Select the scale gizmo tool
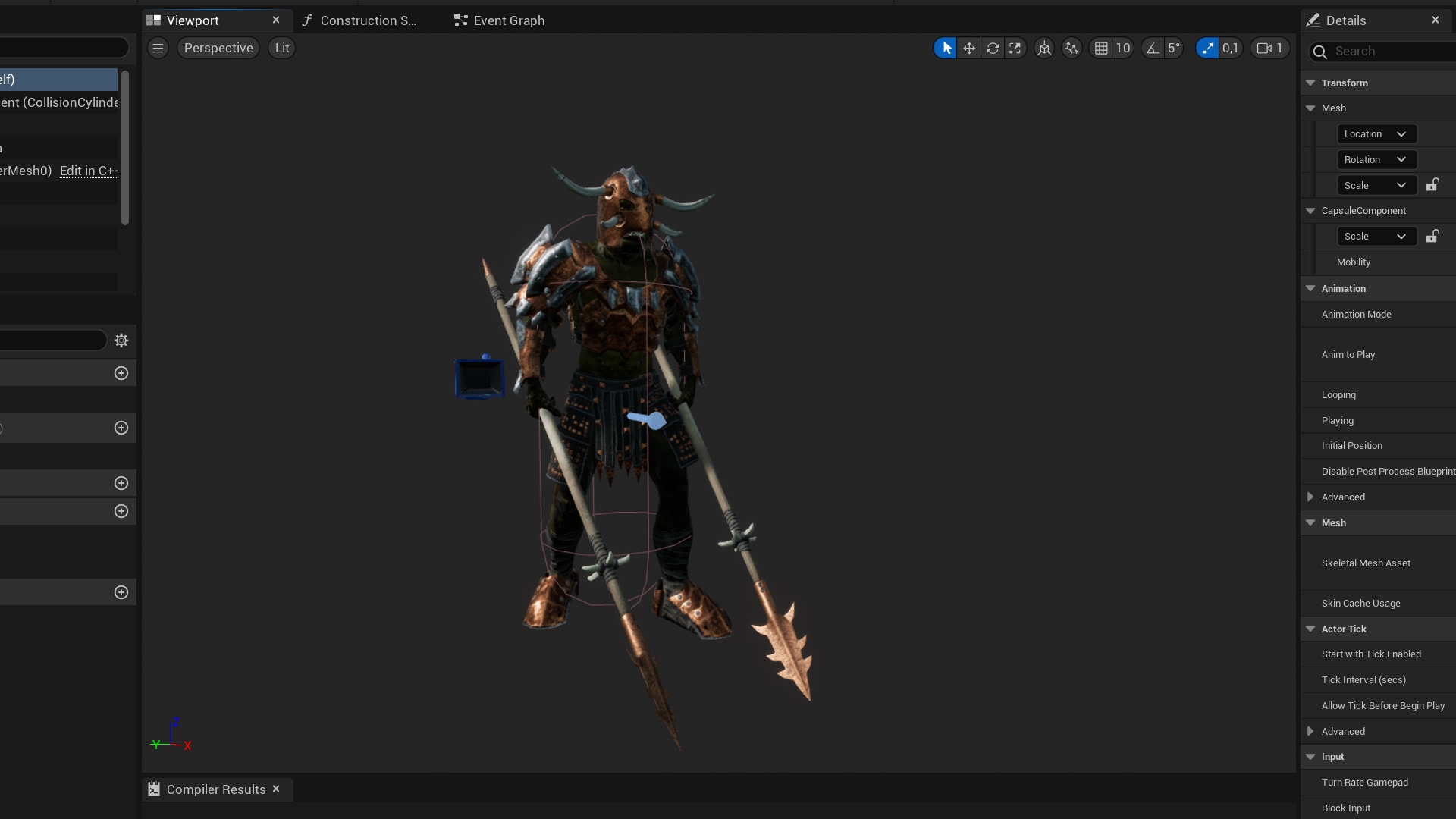This screenshot has width=1456, height=819. click(1015, 49)
